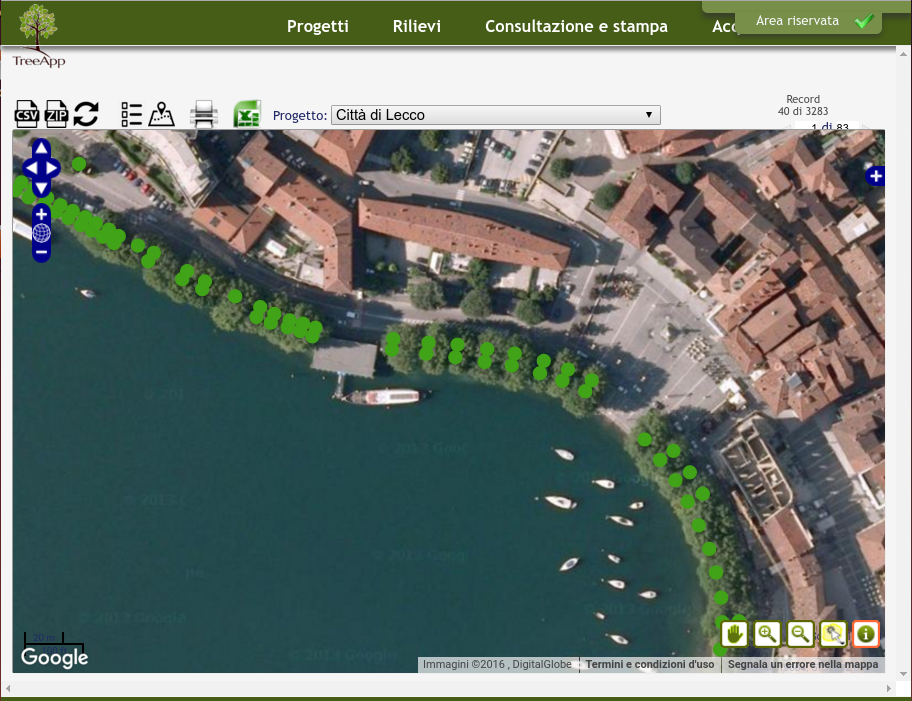Viewport: 912px width, 701px height.
Task: Download the ZIP export
Action: point(56,114)
